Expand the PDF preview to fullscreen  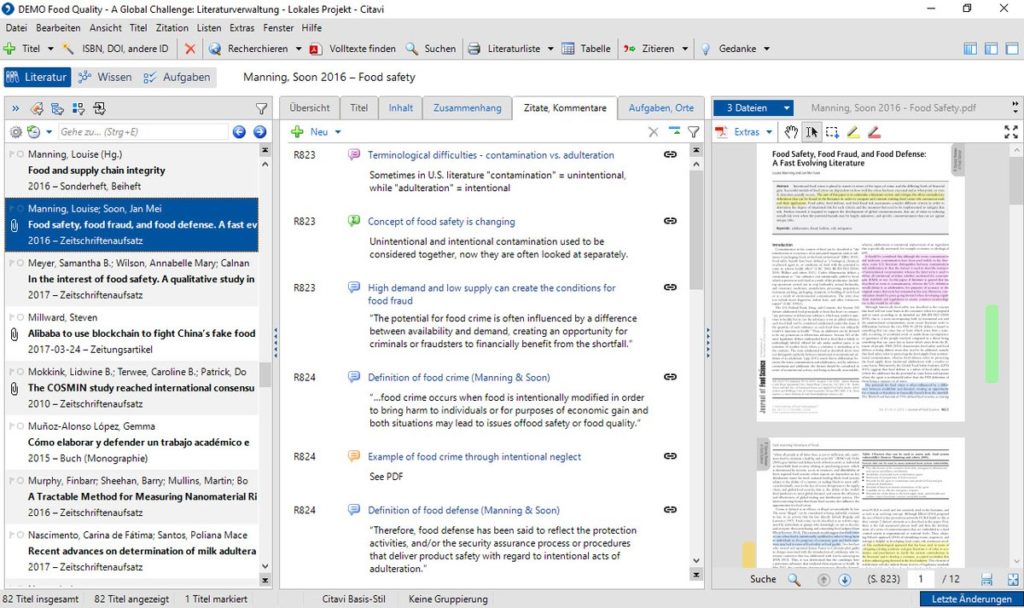(1012, 132)
